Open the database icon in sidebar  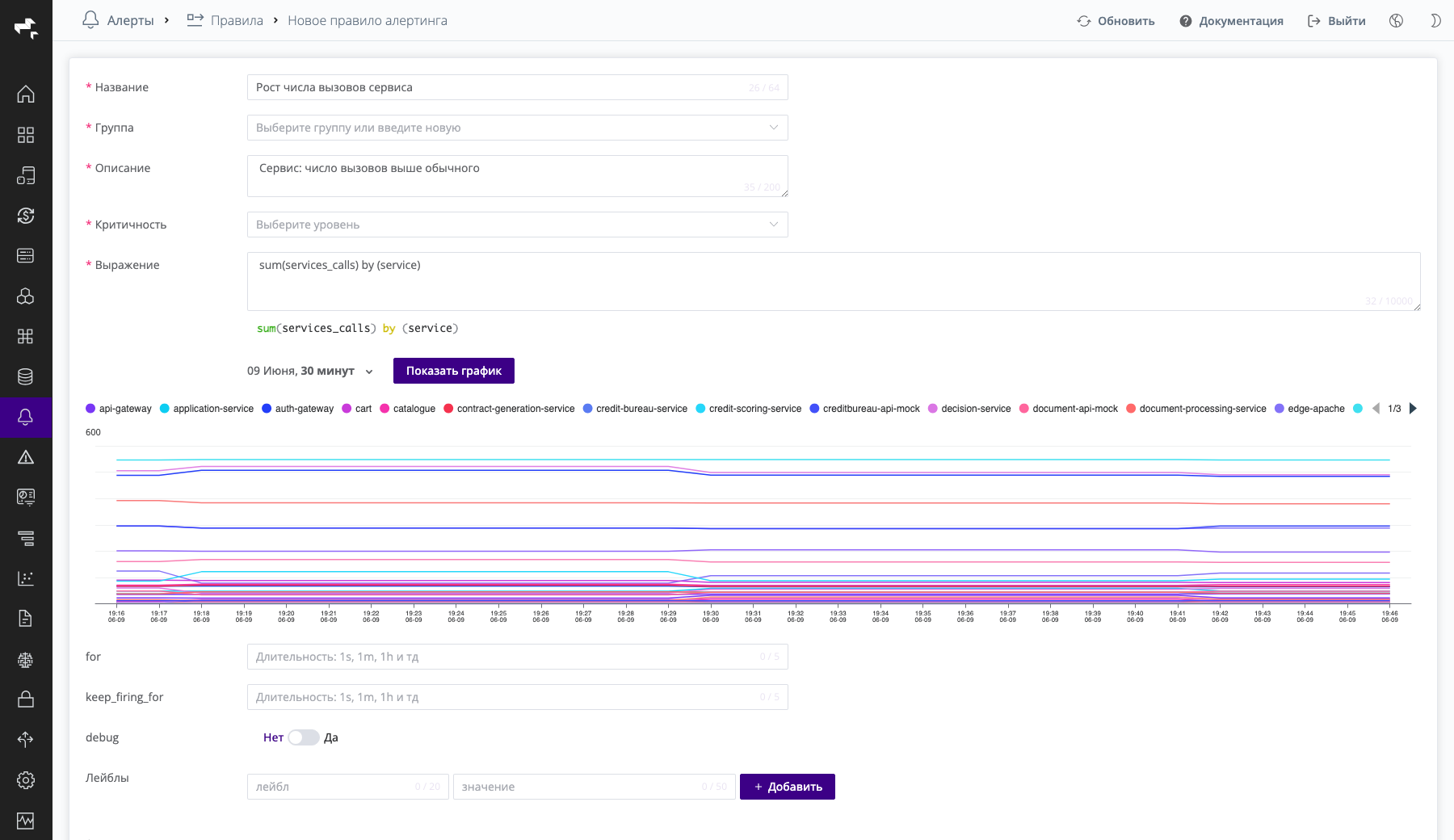26,376
